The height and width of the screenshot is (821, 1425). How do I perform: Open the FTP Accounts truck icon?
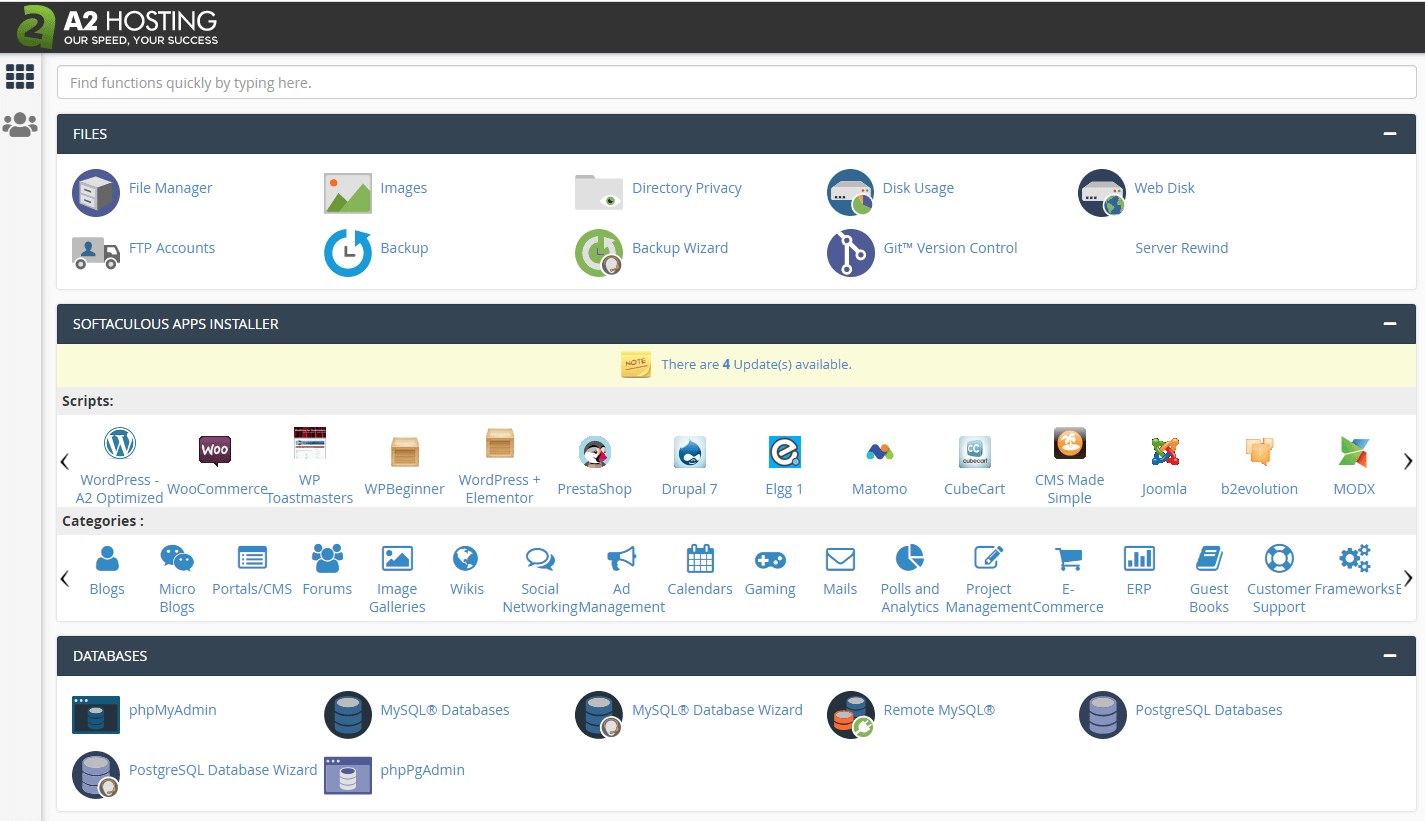coord(96,252)
